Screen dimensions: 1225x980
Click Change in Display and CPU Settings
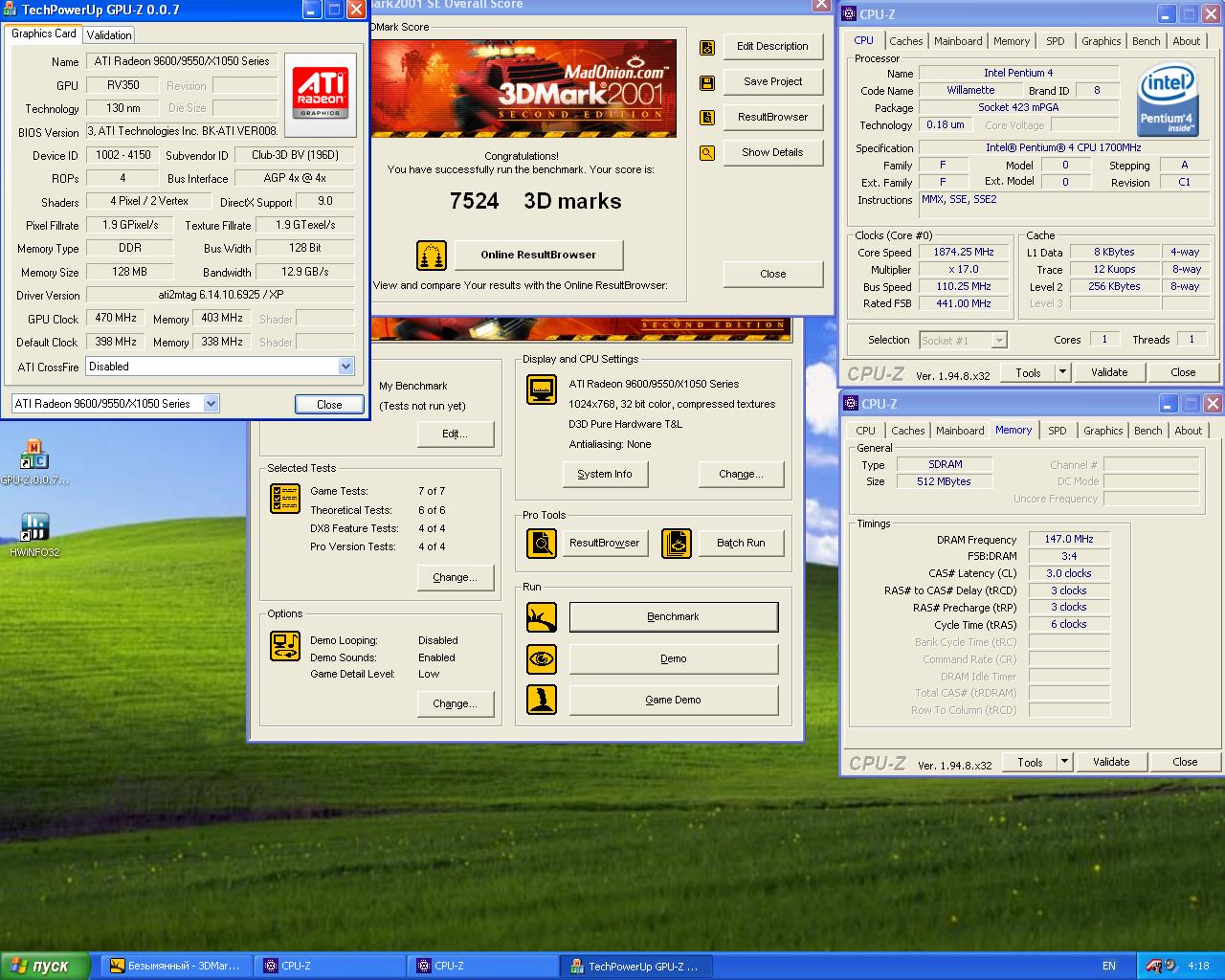pos(741,474)
